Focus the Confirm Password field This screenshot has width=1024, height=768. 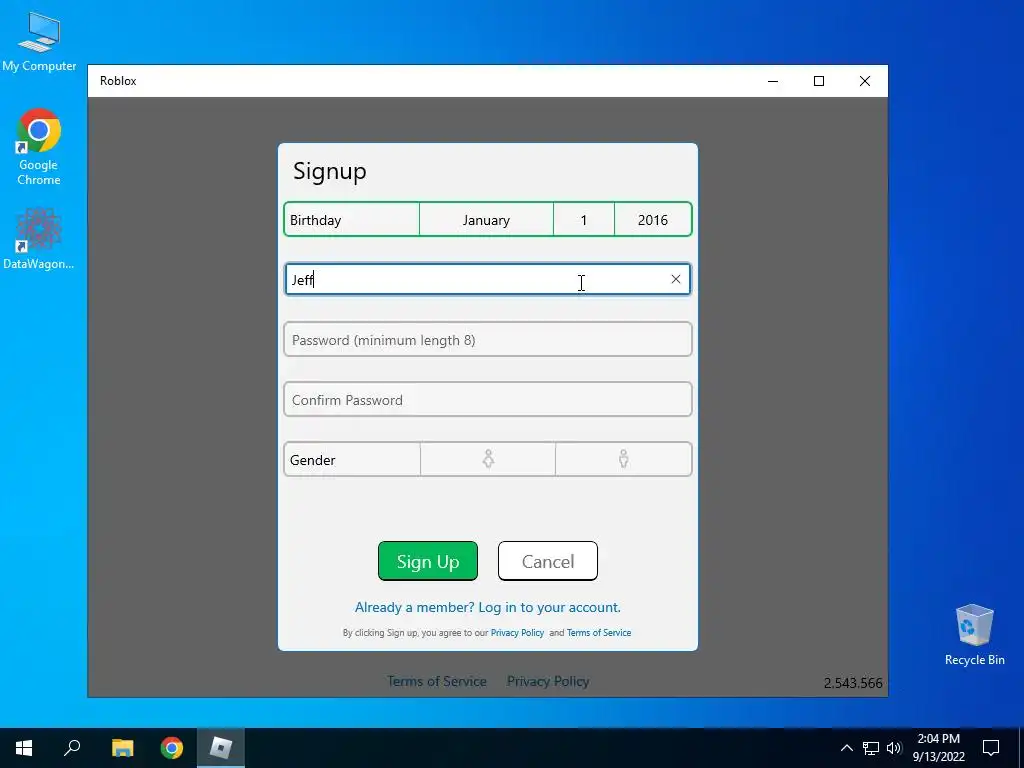click(x=487, y=400)
